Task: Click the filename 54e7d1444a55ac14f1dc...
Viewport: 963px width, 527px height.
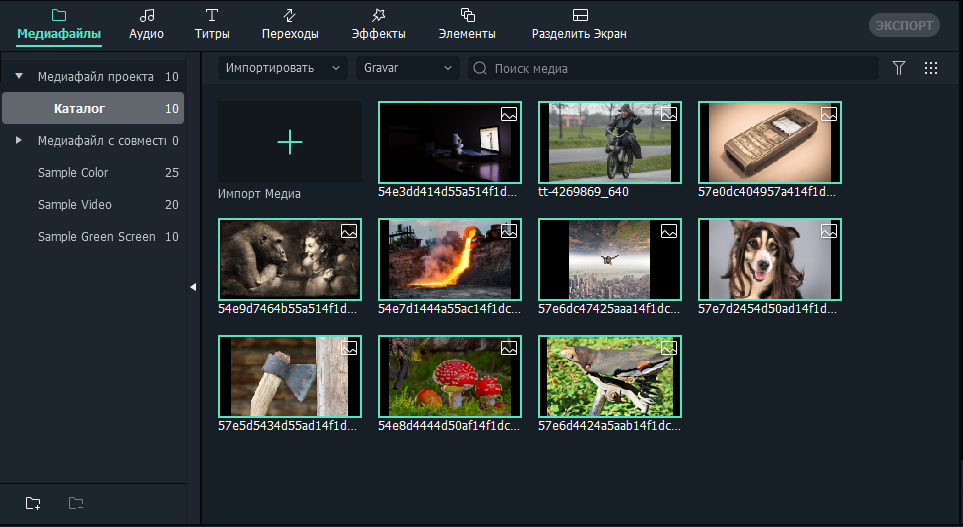Action: click(450, 308)
